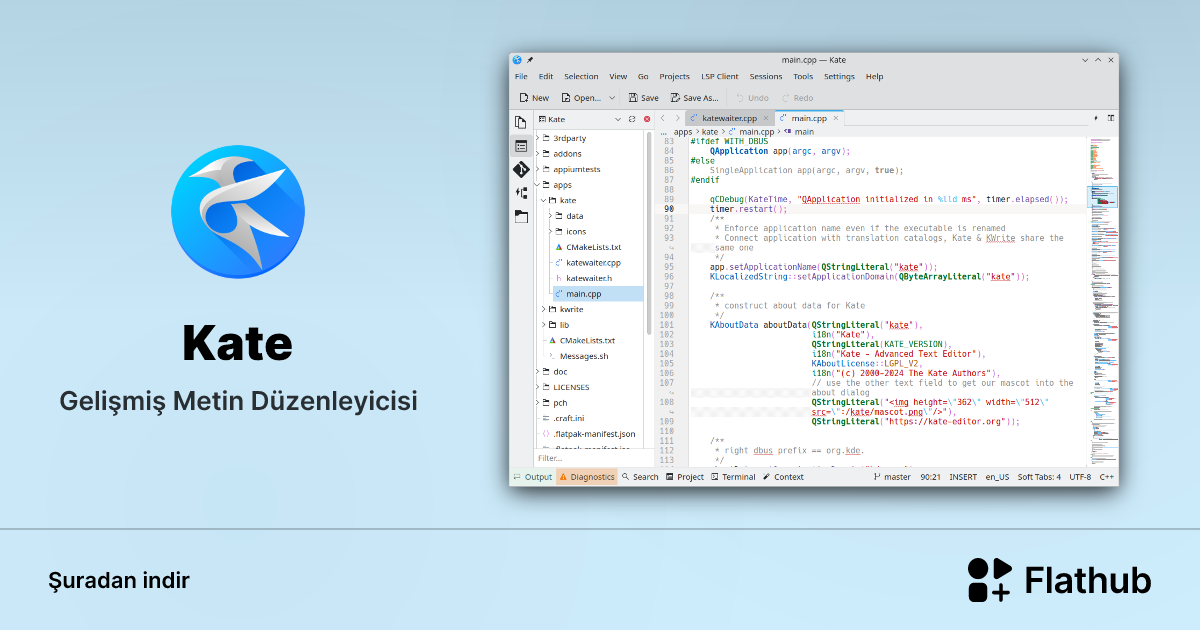Click the Şuradan indir link
1200x630 pixels.
119,580
